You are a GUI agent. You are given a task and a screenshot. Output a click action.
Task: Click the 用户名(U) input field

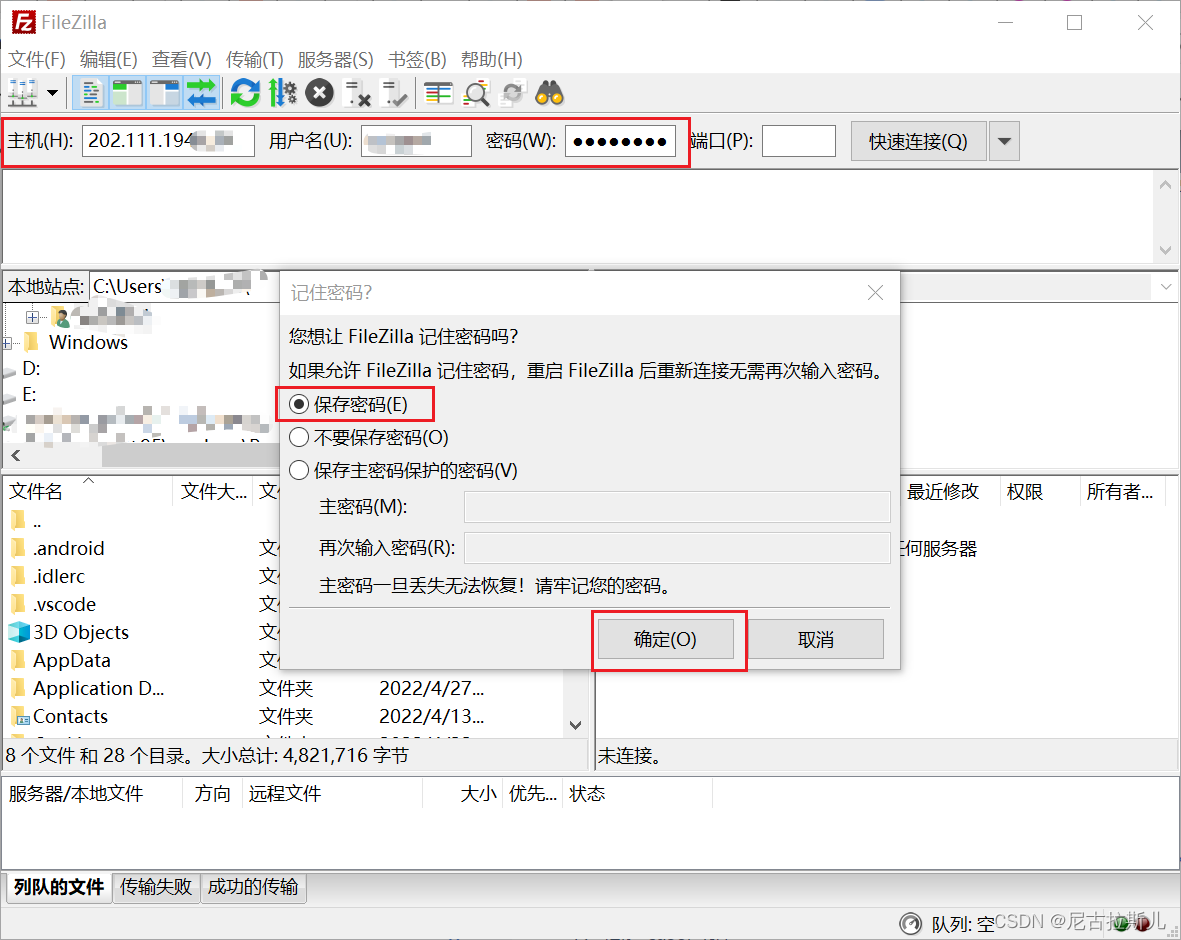pyautogui.click(x=416, y=141)
